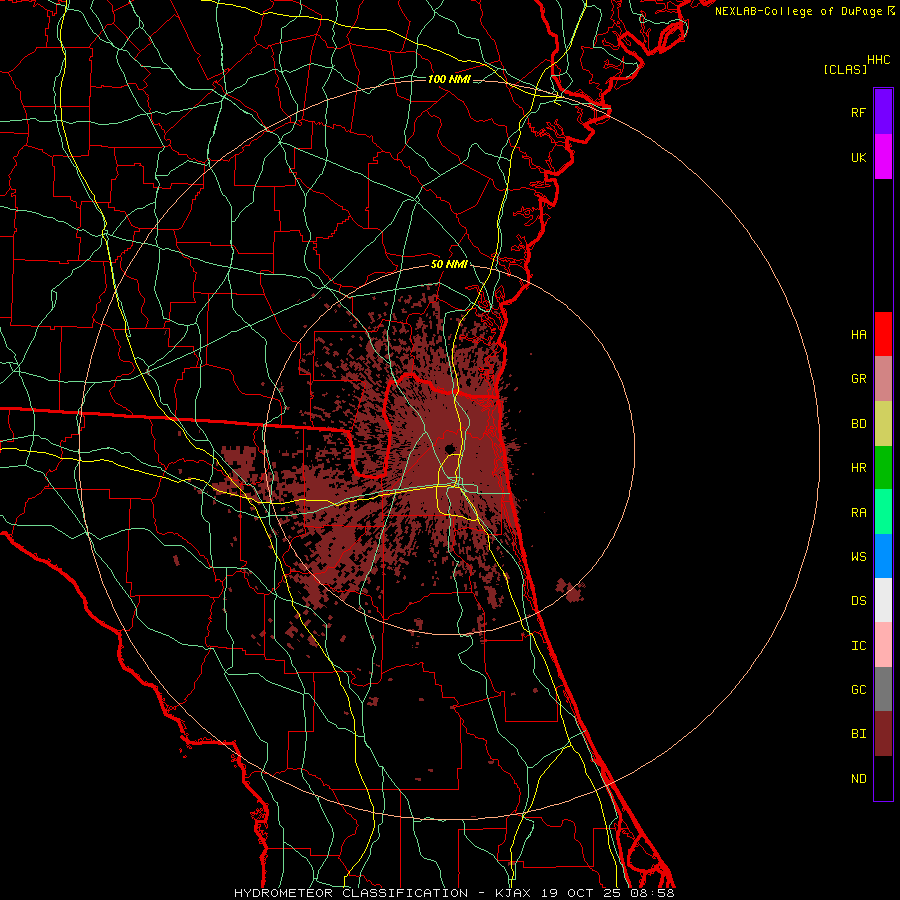Click the 'BD' legend label
900x900 pixels.
tap(858, 424)
